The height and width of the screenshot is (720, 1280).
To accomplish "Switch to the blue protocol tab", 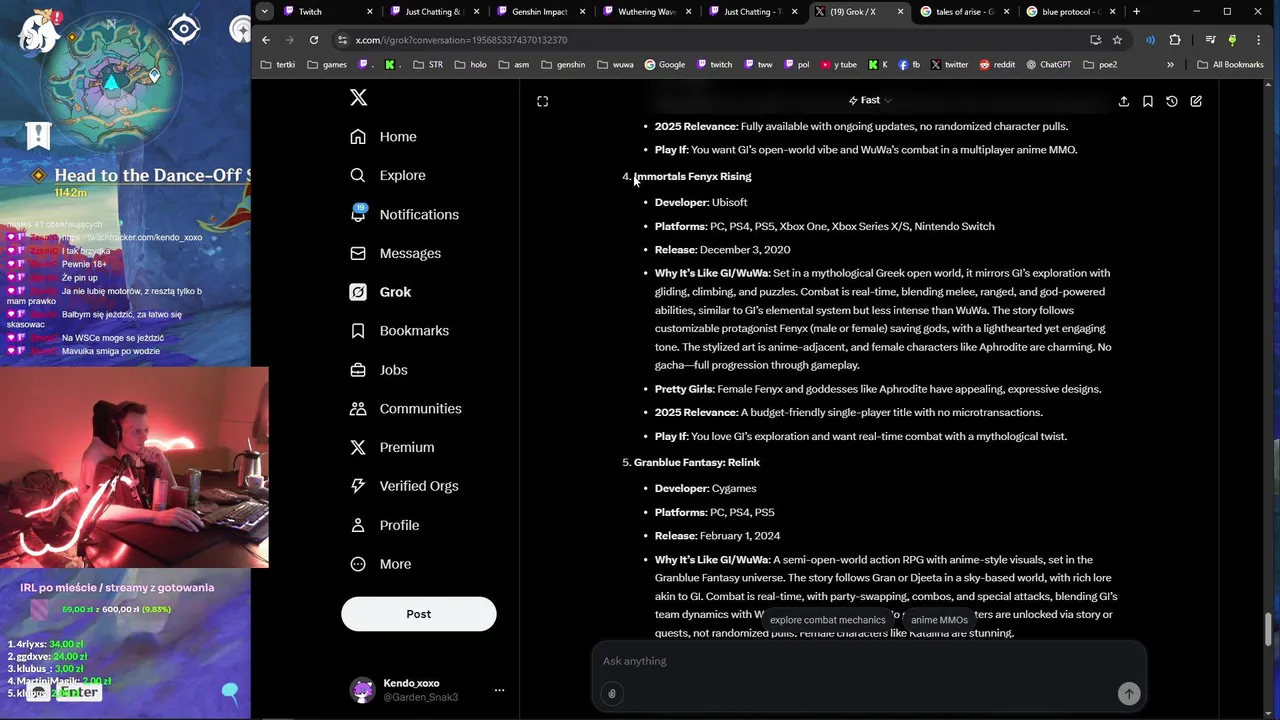I will [1072, 12].
